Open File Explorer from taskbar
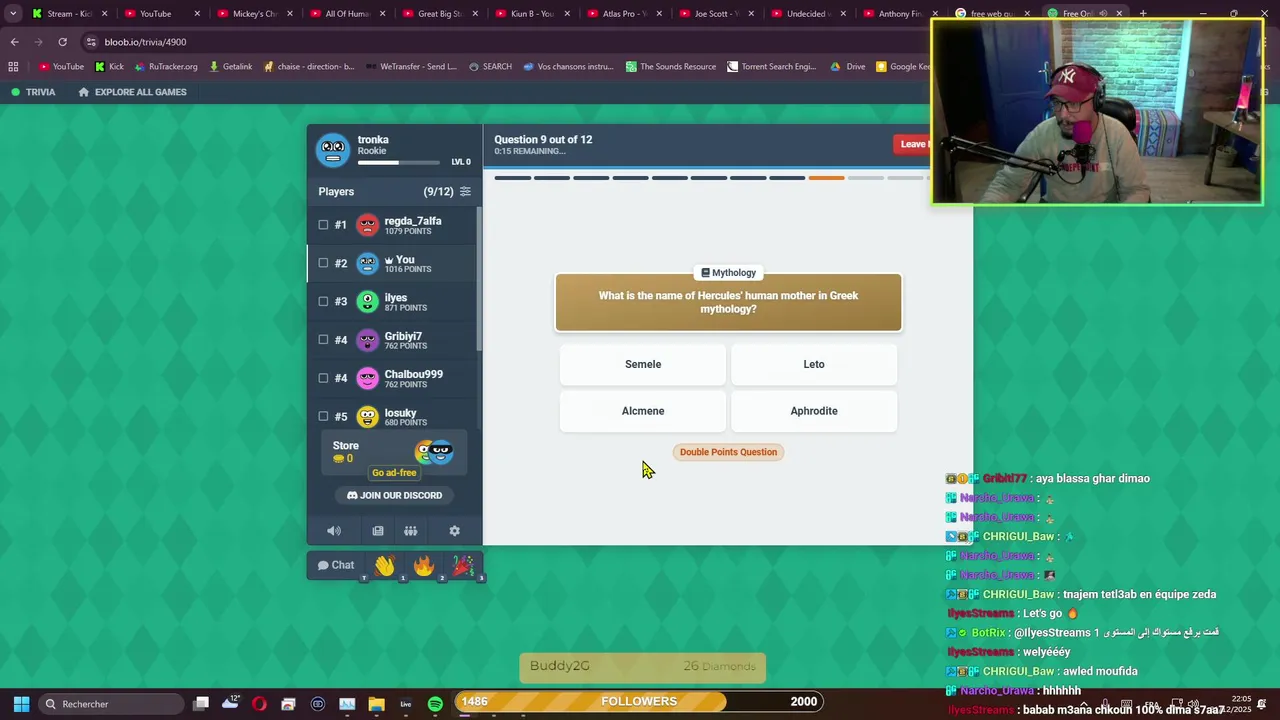The width and height of the screenshot is (1280, 720). coord(376,704)
